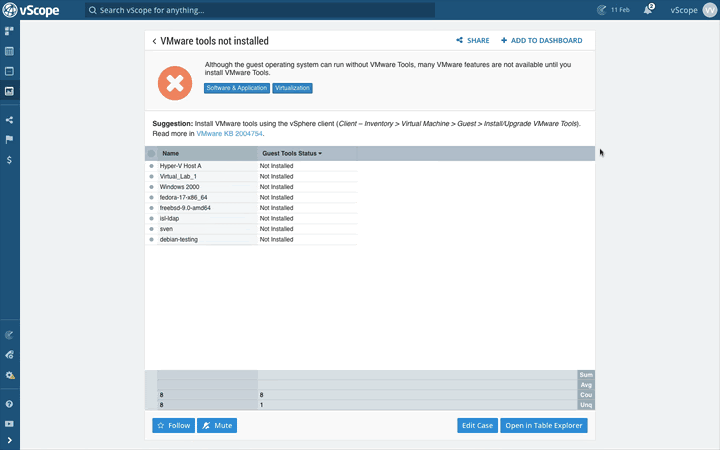Select the row bullet for Virtual_Lab_1
This screenshot has width=720, height=450.
[152, 176]
